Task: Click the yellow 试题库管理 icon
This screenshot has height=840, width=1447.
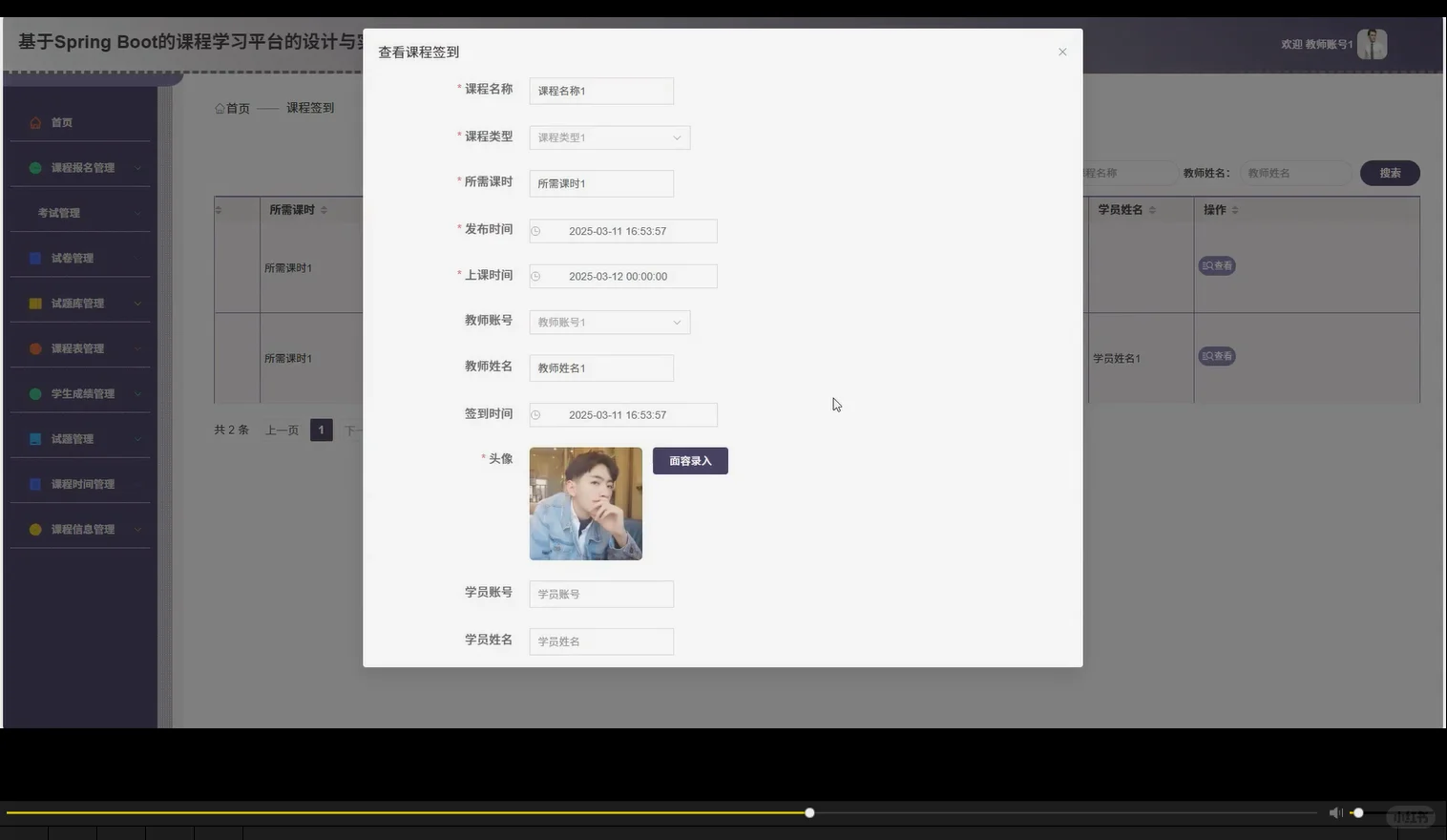Action: coord(33,303)
